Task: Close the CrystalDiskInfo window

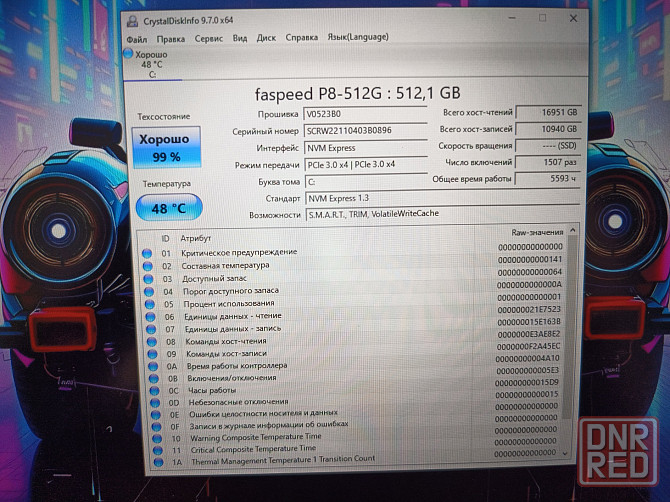Action: [573, 18]
